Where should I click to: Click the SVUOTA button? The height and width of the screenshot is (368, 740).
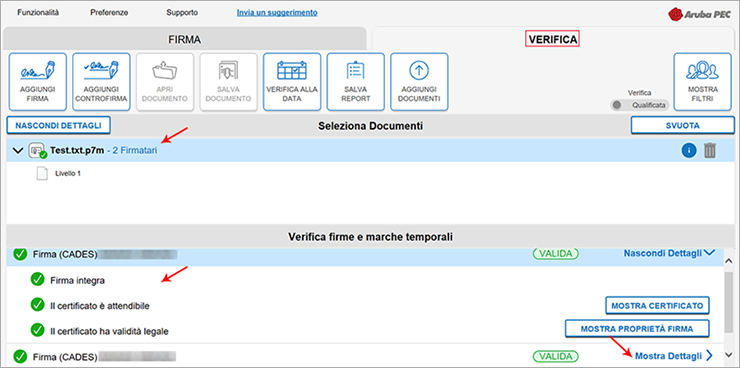682,126
